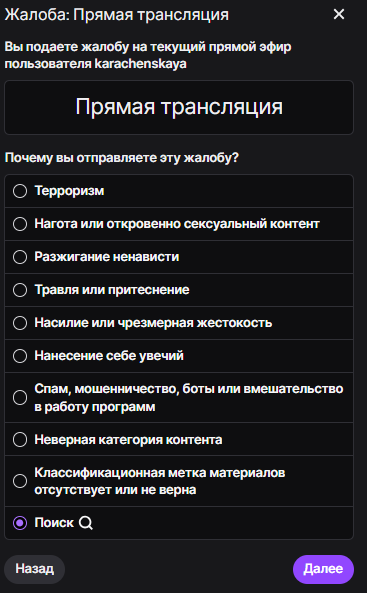Click the Разжигание ненависти row label
The width and height of the screenshot is (367, 593).
tap(107, 257)
